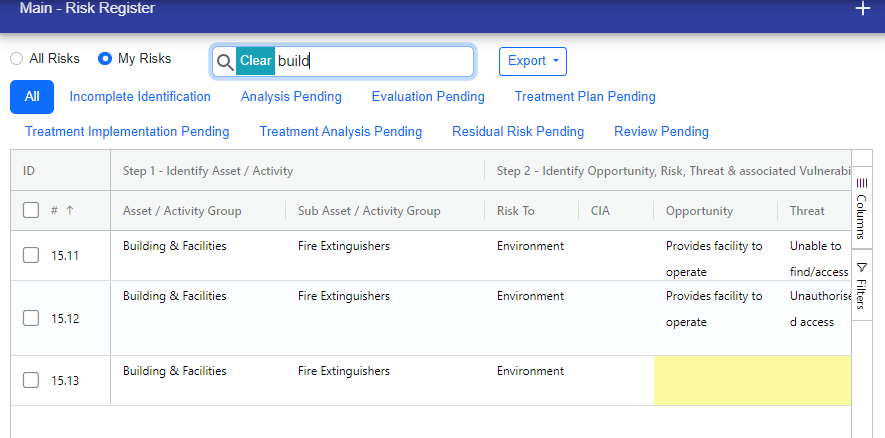
Task: Open the Filters side panel
Action: [x=862, y=285]
